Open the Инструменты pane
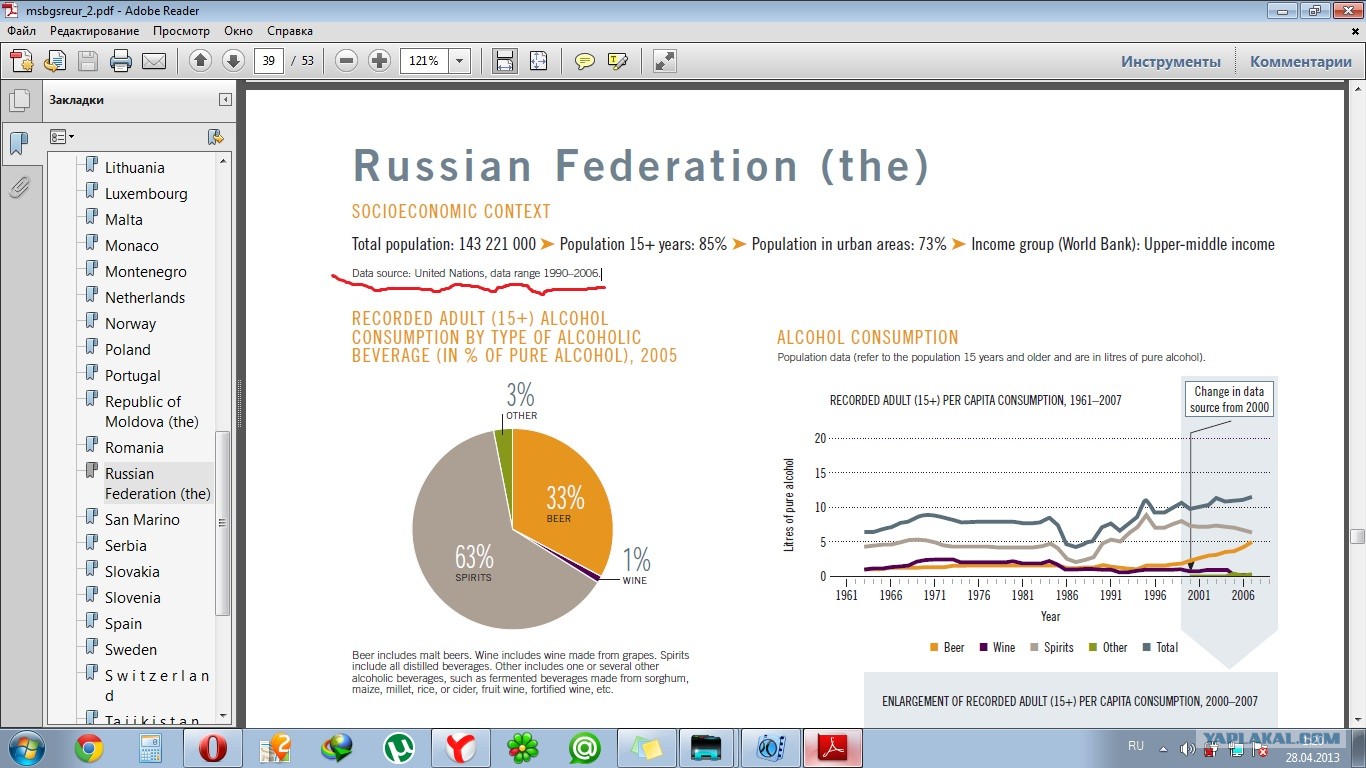This screenshot has height=768, width=1366. click(1171, 61)
